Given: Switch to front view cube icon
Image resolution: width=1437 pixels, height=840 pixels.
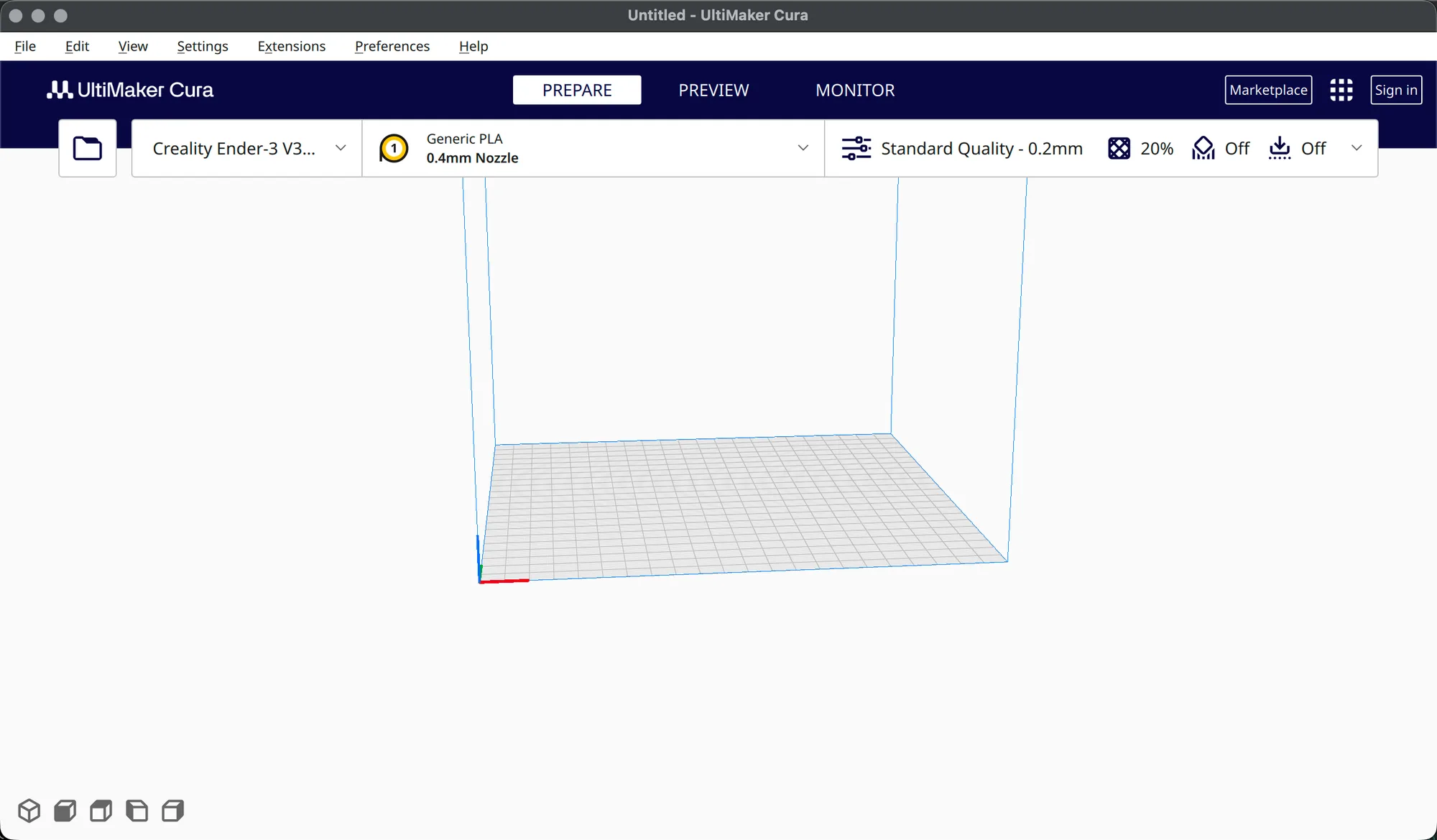Looking at the screenshot, I should [65, 811].
